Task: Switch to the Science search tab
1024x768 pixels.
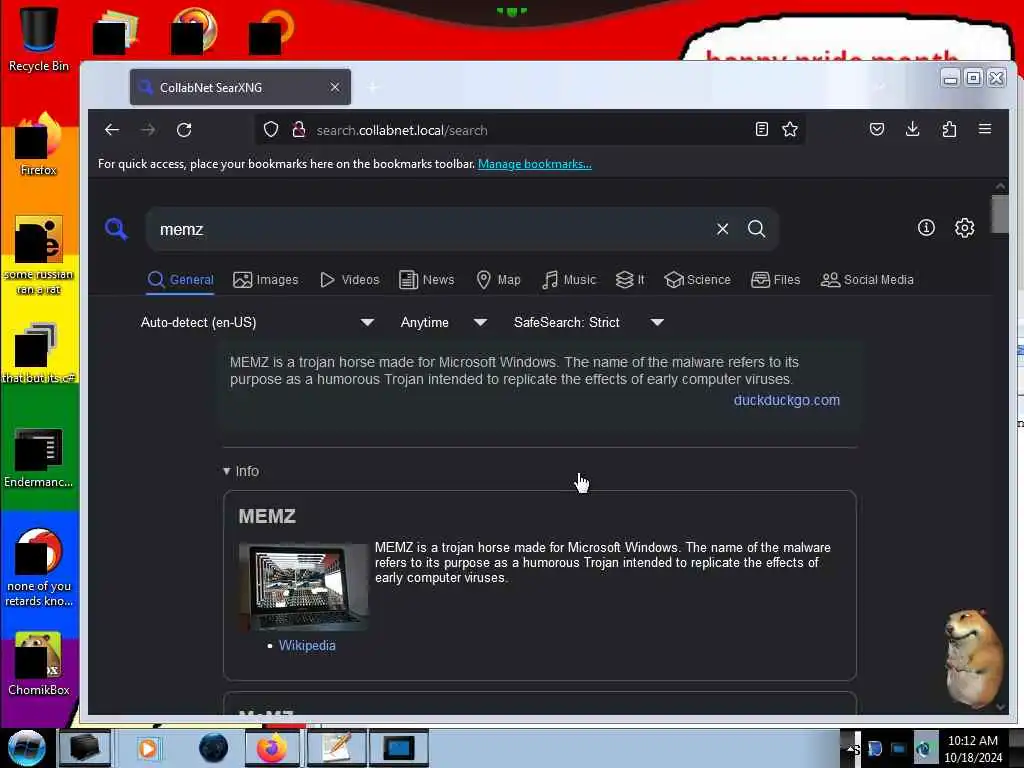Action: coord(697,280)
